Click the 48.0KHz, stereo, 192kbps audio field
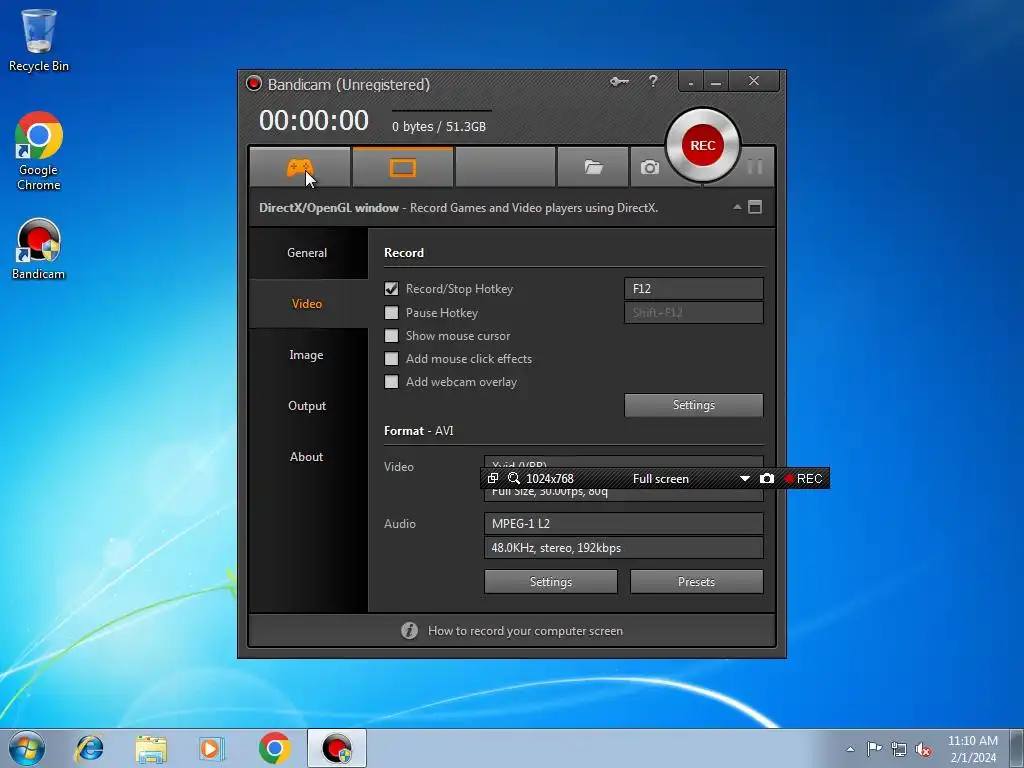Screen dimensions: 1024x768 point(624,548)
